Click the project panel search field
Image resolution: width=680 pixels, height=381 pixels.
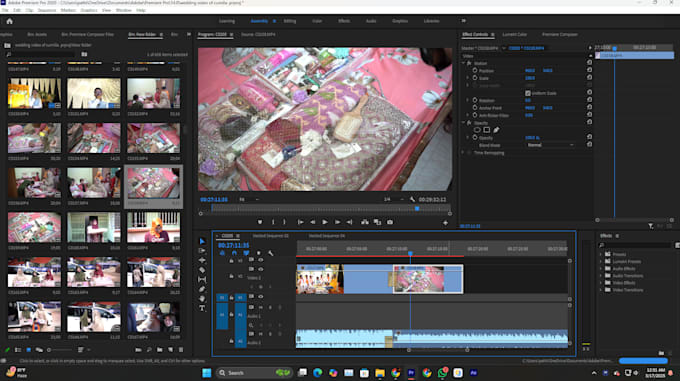click(41, 54)
